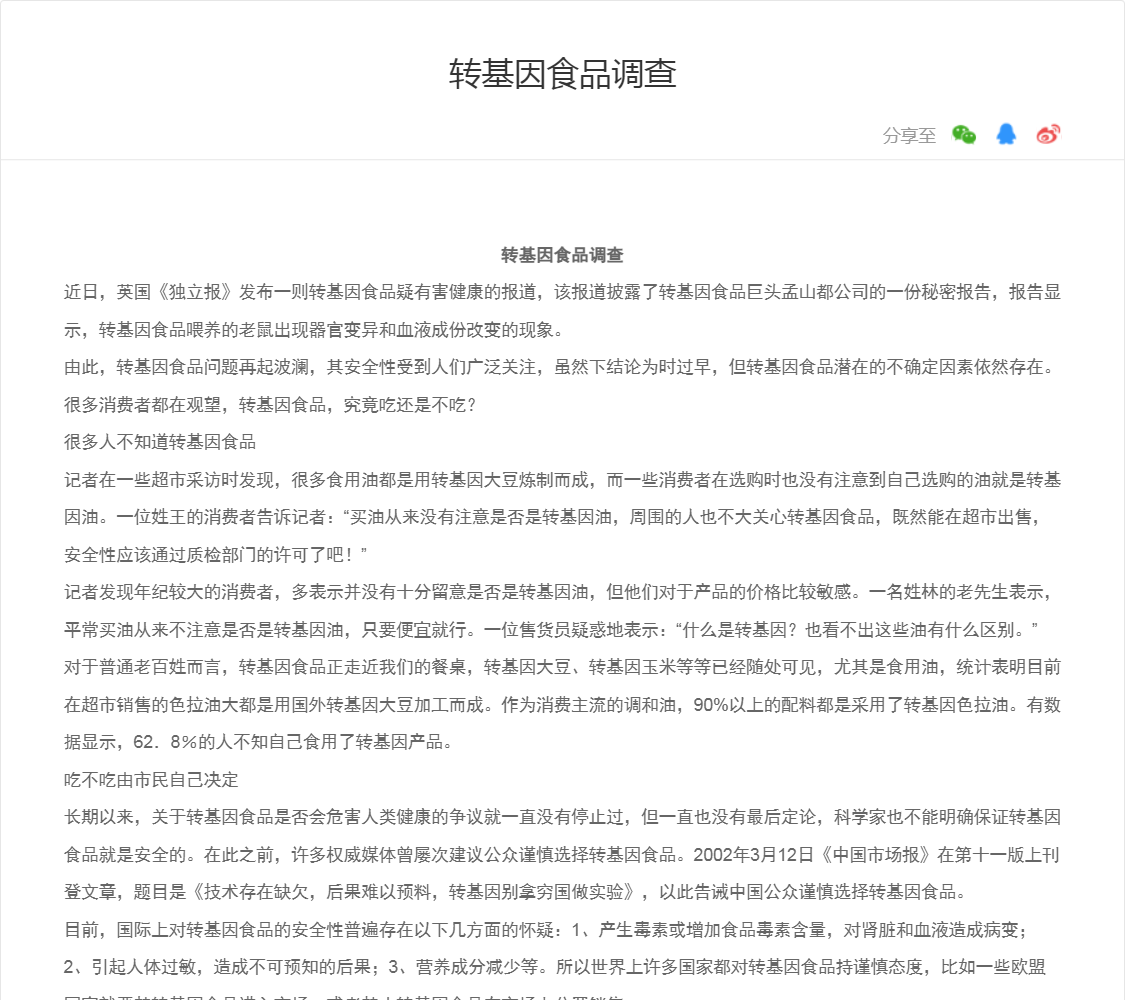Click the figure '62．8%' in the article
The width and height of the screenshot is (1125, 1000).
pos(166,742)
